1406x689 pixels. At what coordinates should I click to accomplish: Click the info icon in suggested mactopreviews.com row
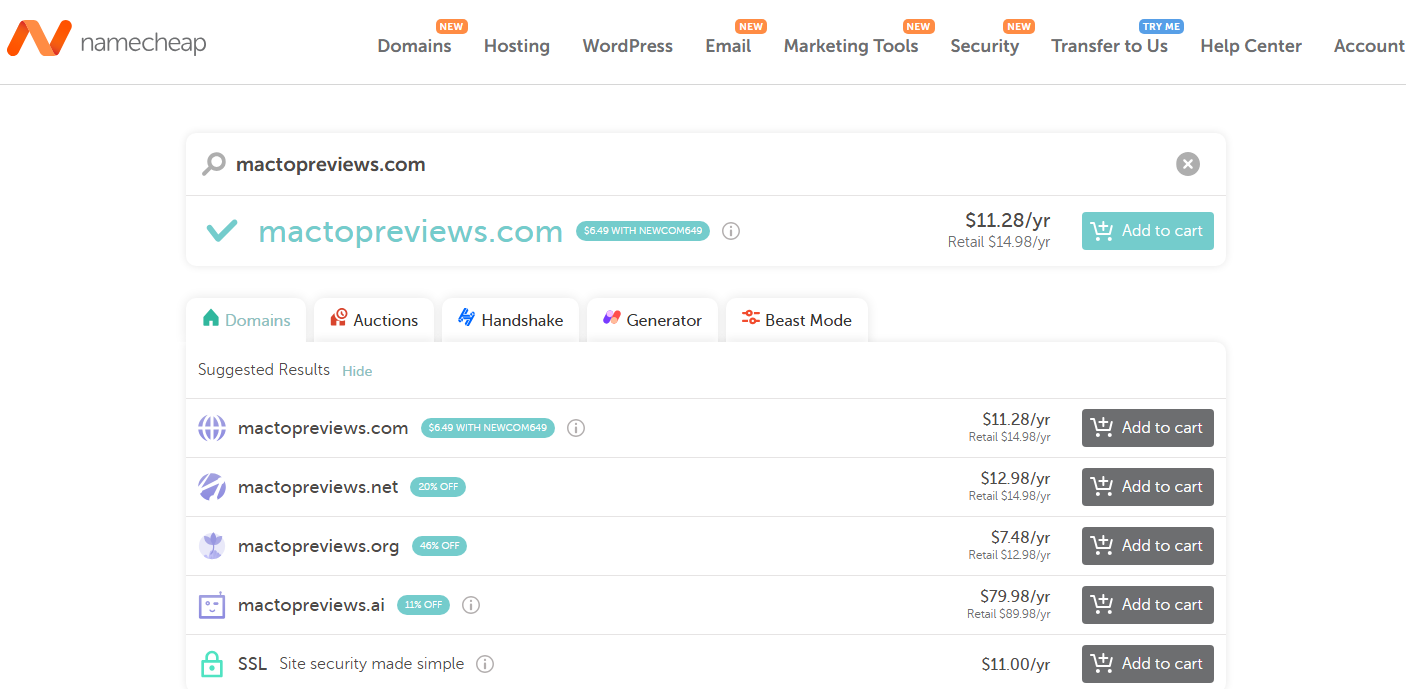576,428
